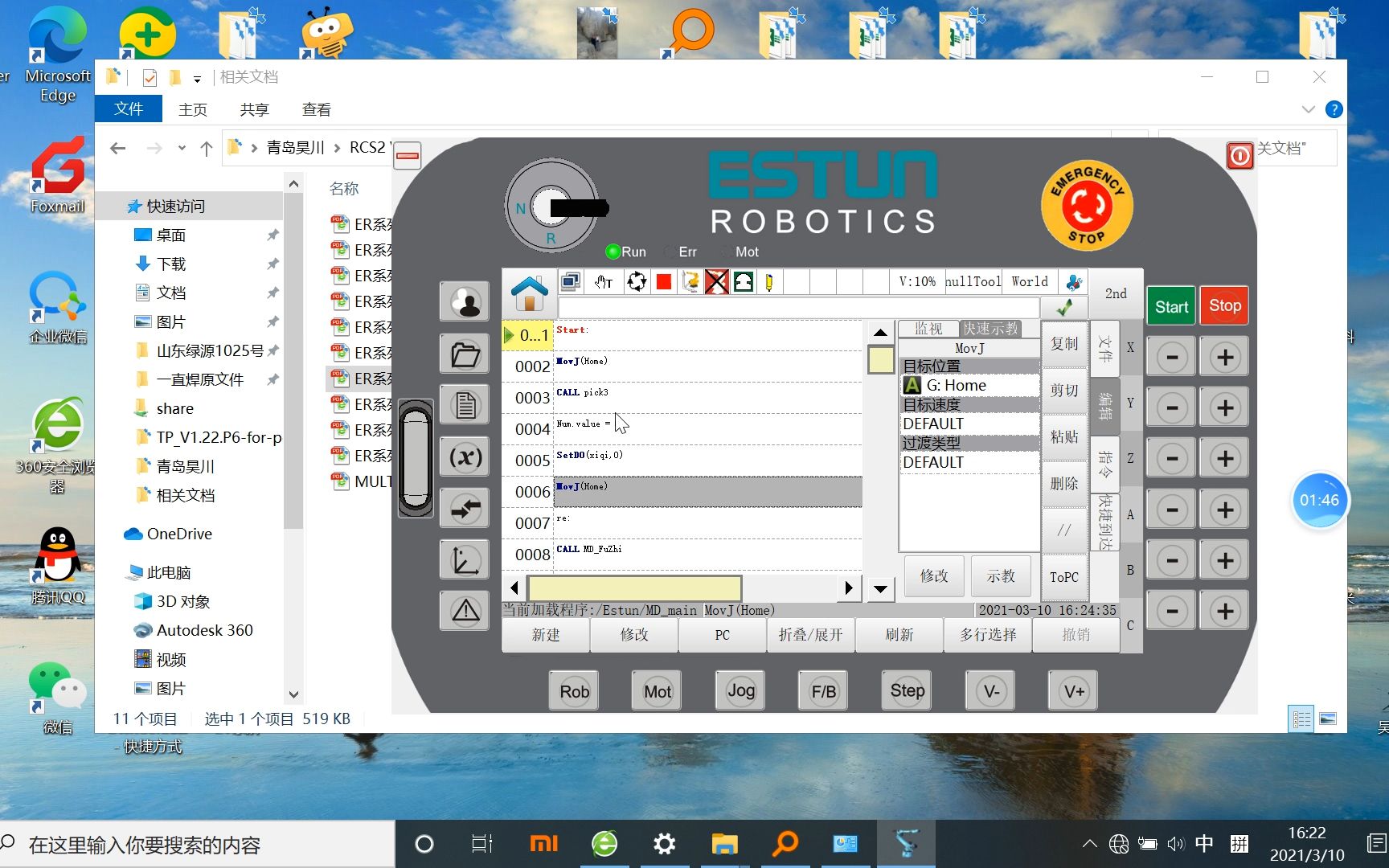Click the crossed-out red status icon
The height and width of the screenshot is (868, 1389).
pyautogui.click(x=717, y=281)
